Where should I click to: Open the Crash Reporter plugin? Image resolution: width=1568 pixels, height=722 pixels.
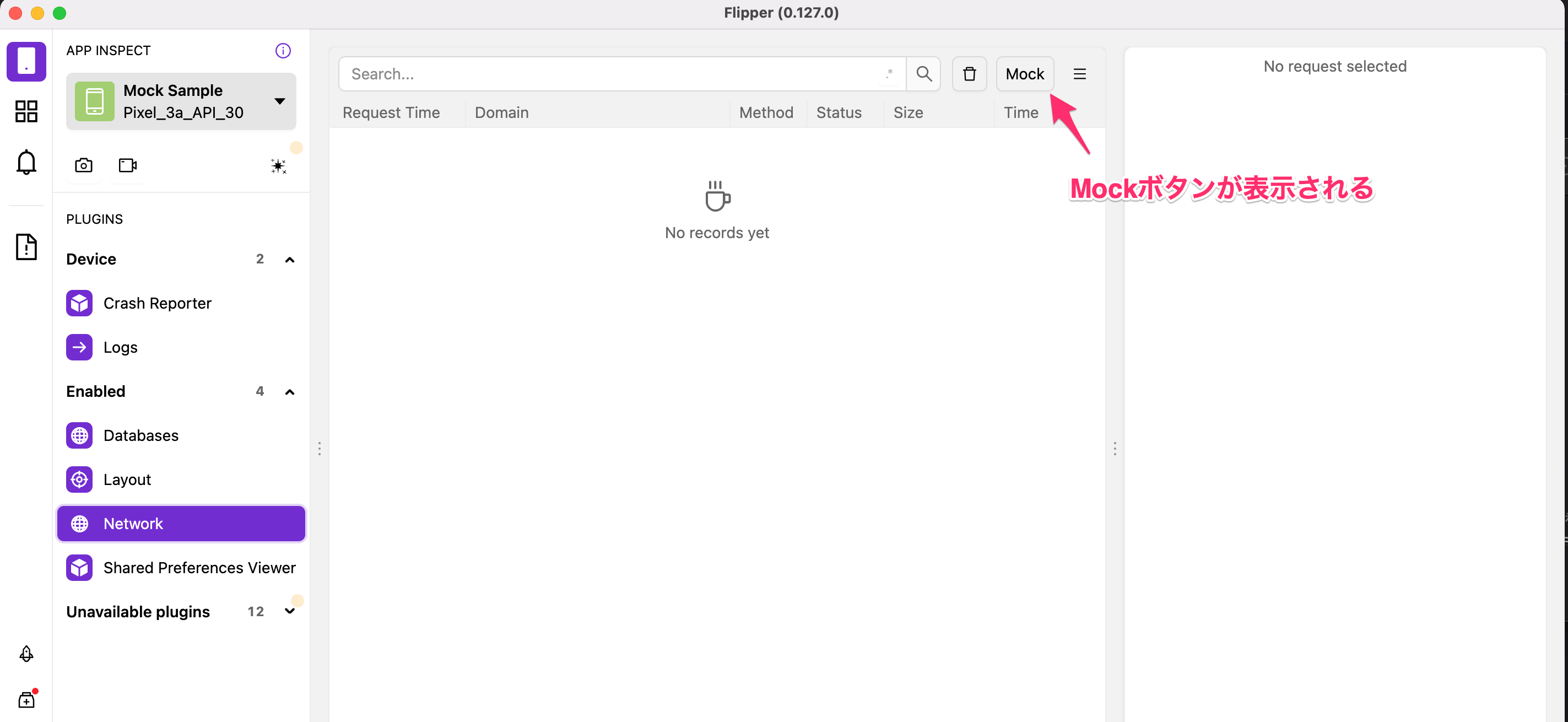click(157, 303)
